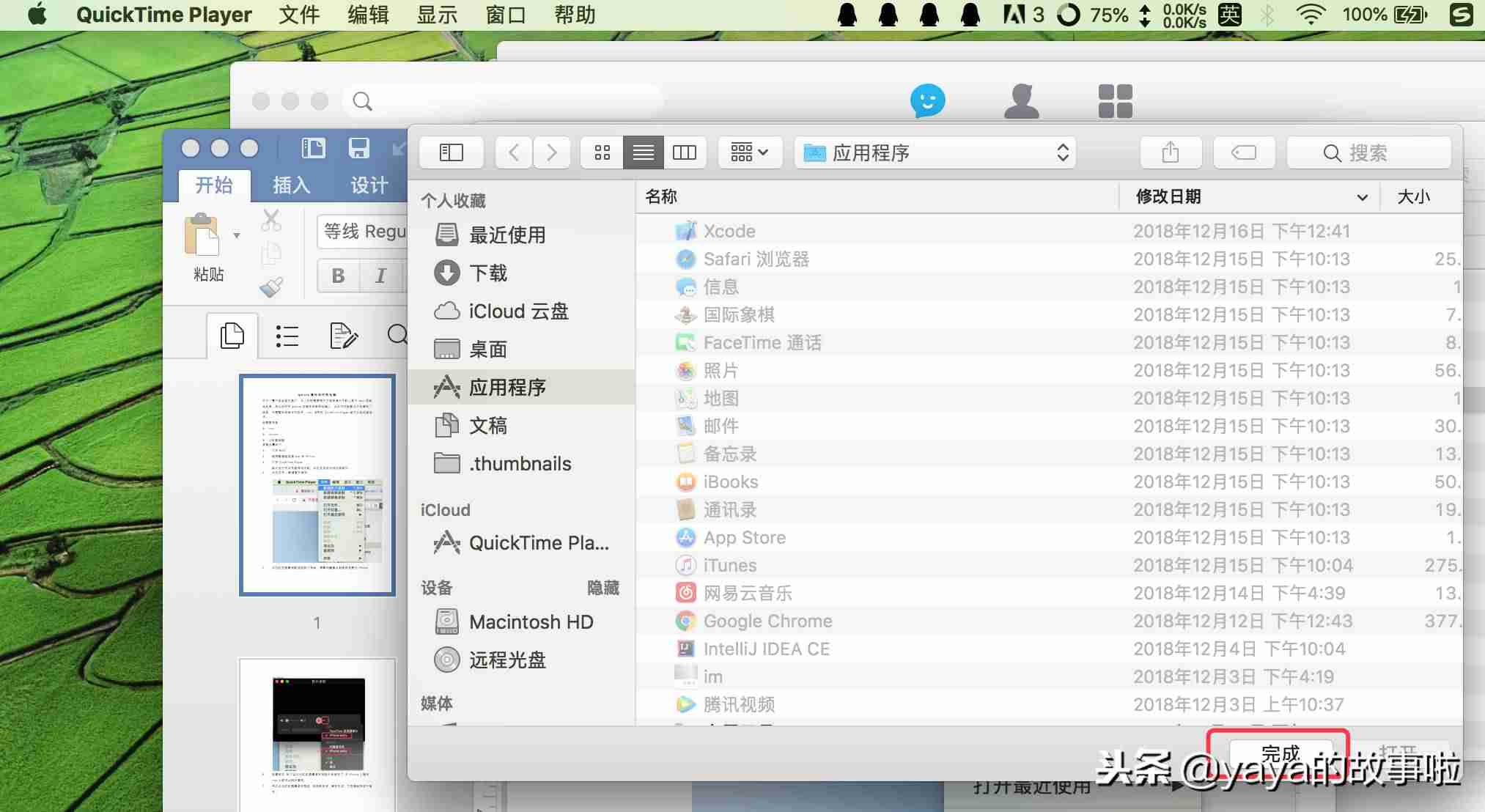Click the share icon in file dialog

pos(1171,152)
